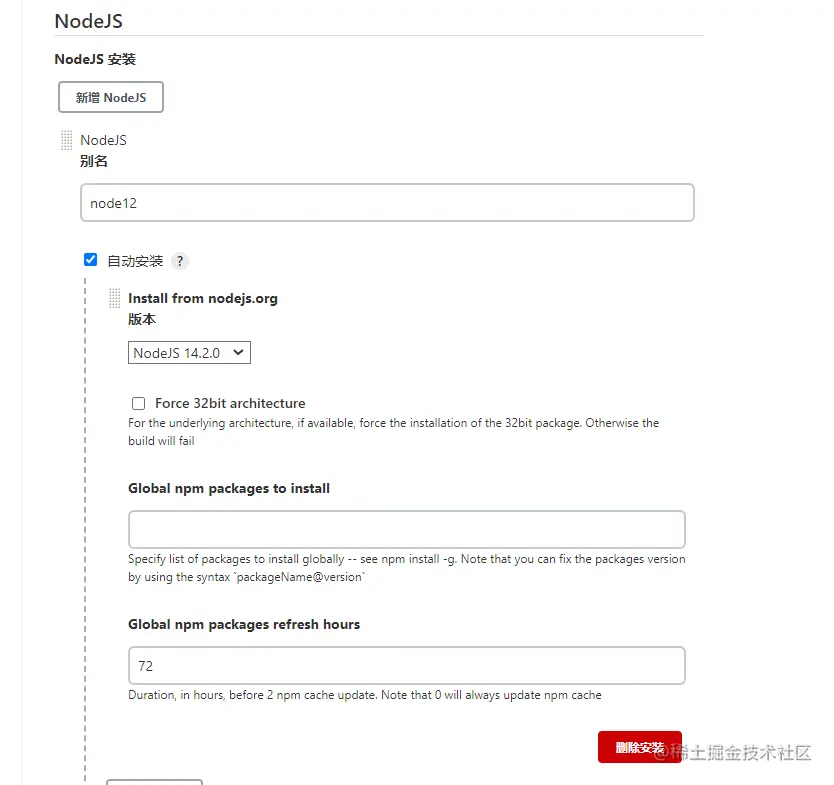Click the Specify list of packages help text

[x=406, y=568]
